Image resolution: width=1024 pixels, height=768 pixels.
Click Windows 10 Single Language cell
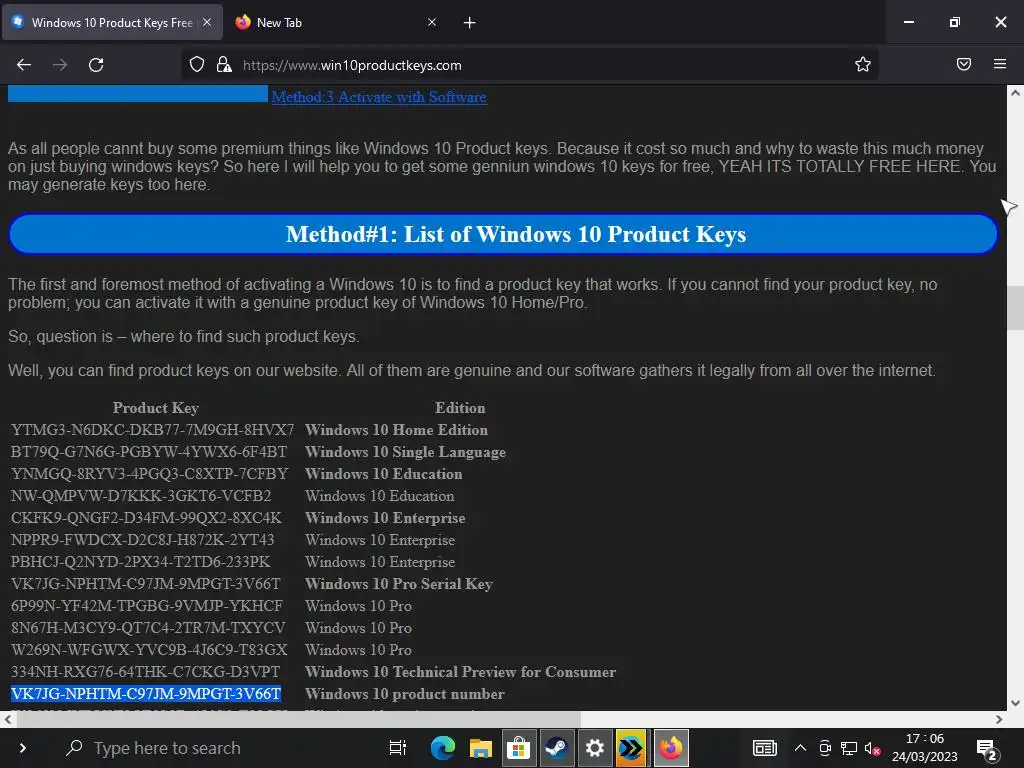pos(405,452)
